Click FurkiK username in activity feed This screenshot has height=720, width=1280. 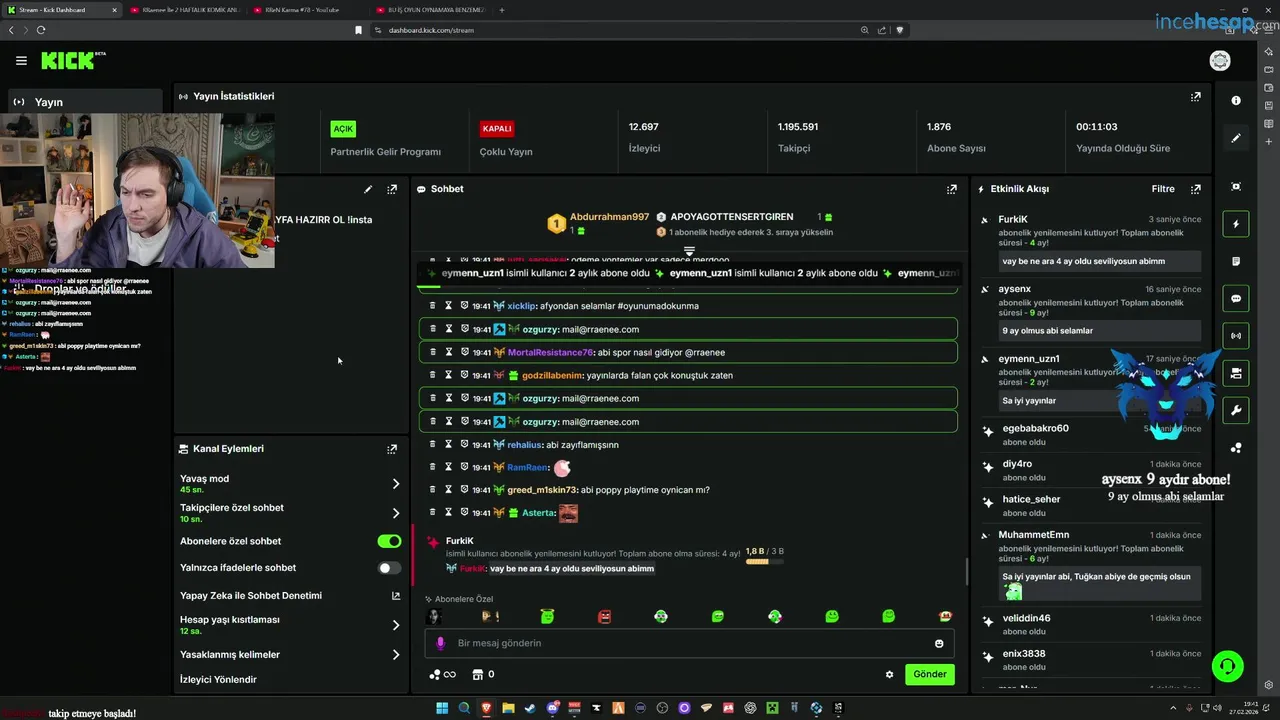(x=1013, y=219)
